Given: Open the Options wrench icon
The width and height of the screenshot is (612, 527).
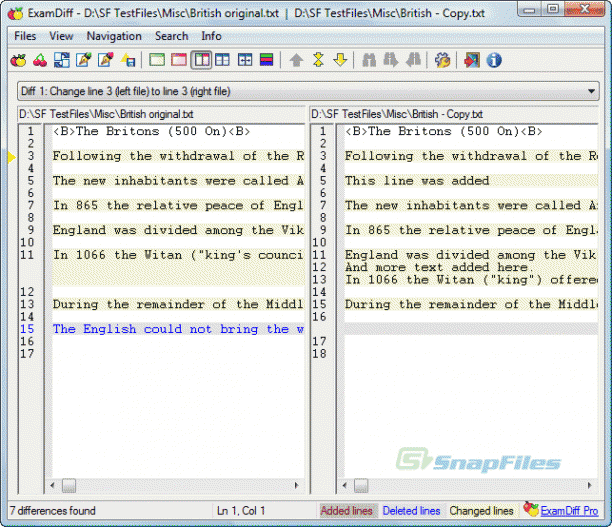Looking at the screenshot, I should pos(442,61).
